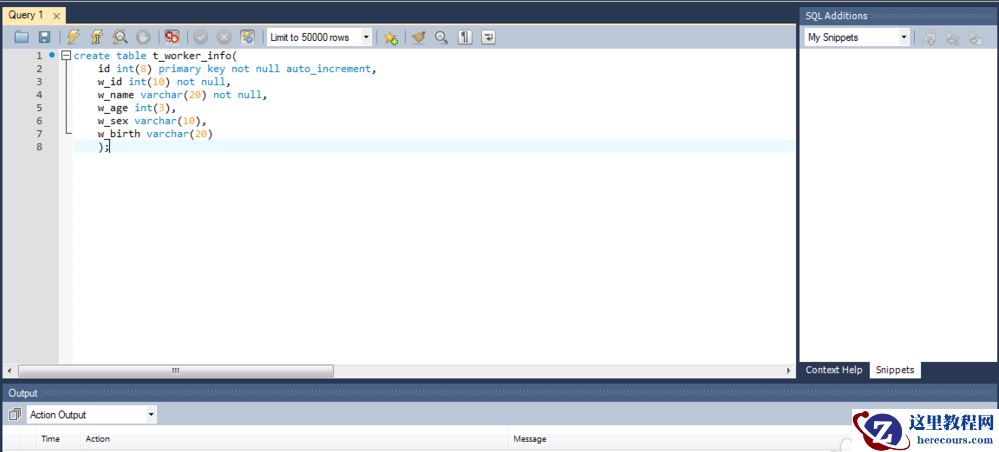Select the Query 1 tab
This screenshot has height=452, width=999.
[26, 15]
